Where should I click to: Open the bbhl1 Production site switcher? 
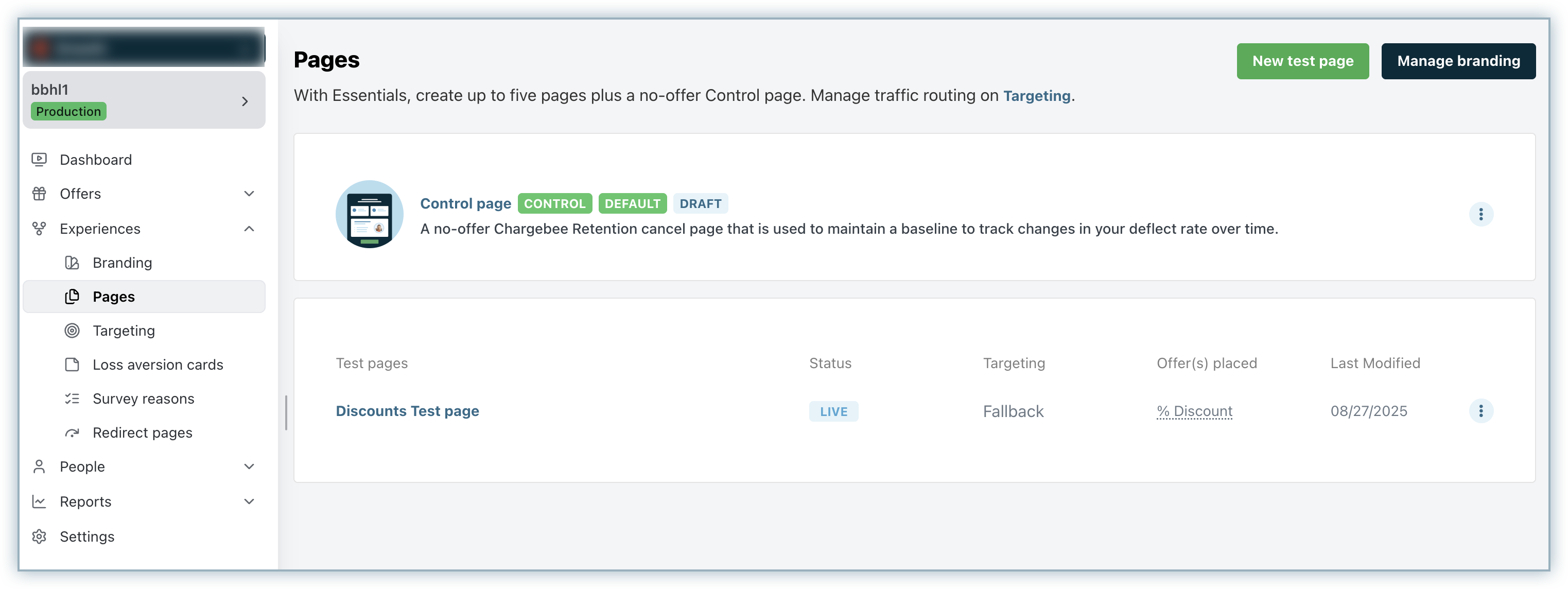(144, 100)
